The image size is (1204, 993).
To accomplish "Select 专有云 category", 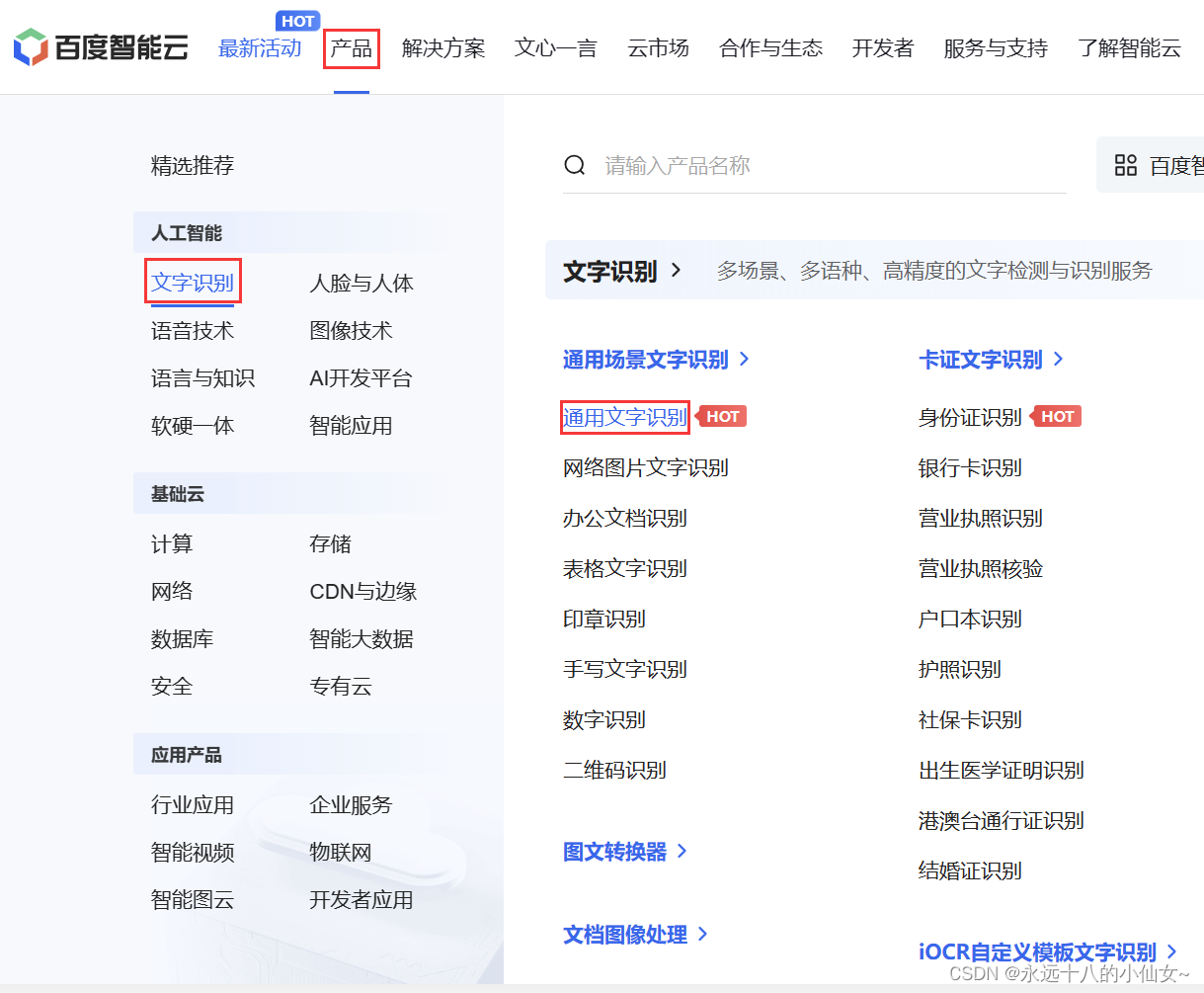I will tap(341, 686).
